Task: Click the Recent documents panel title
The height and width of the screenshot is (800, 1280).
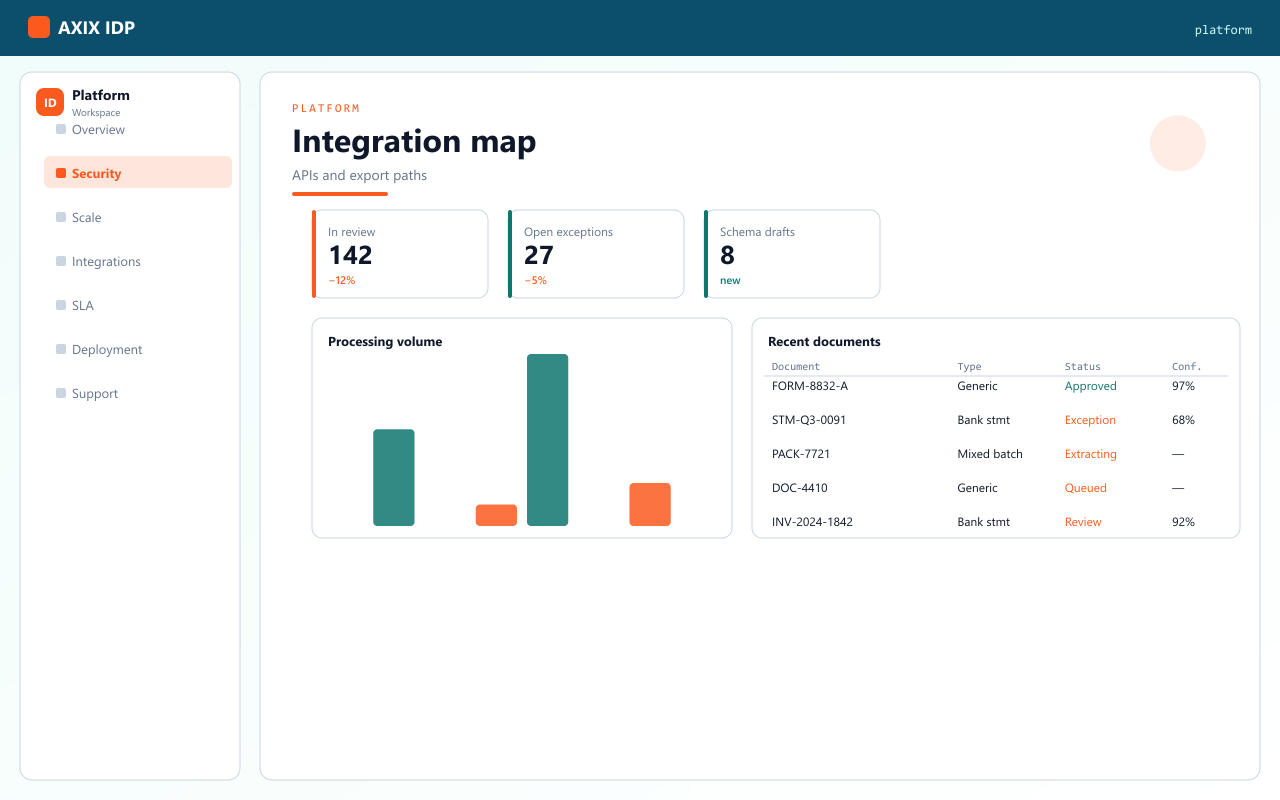Action: [824, 342]
